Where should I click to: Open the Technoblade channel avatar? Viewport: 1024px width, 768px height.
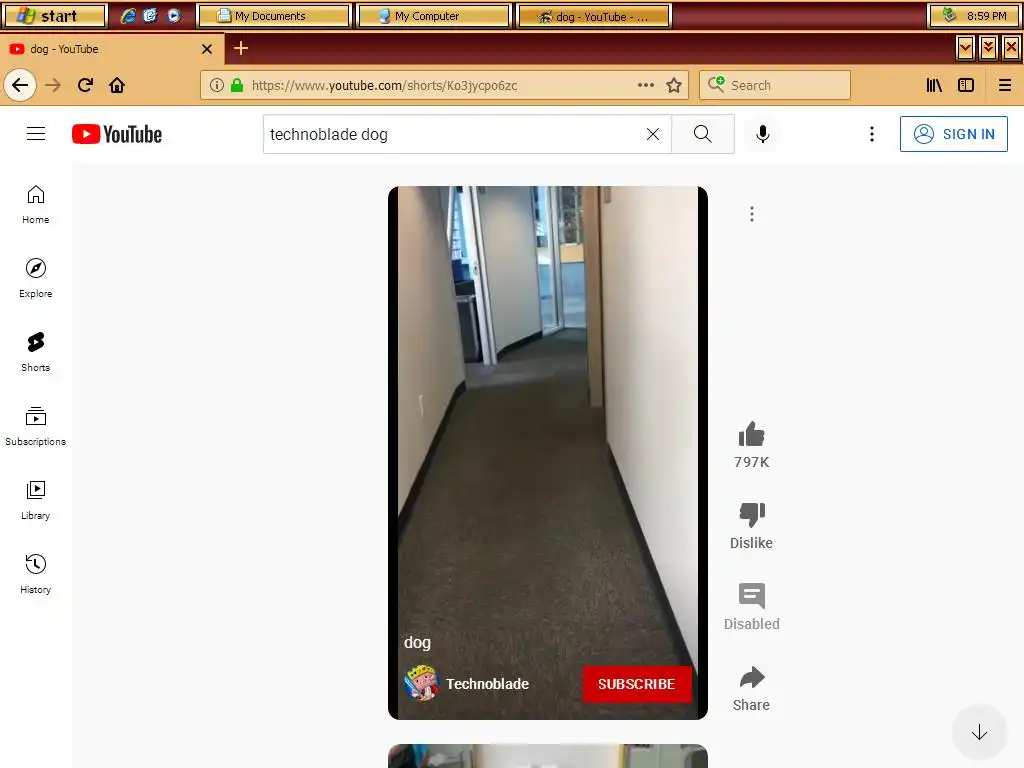click(421, 683)
